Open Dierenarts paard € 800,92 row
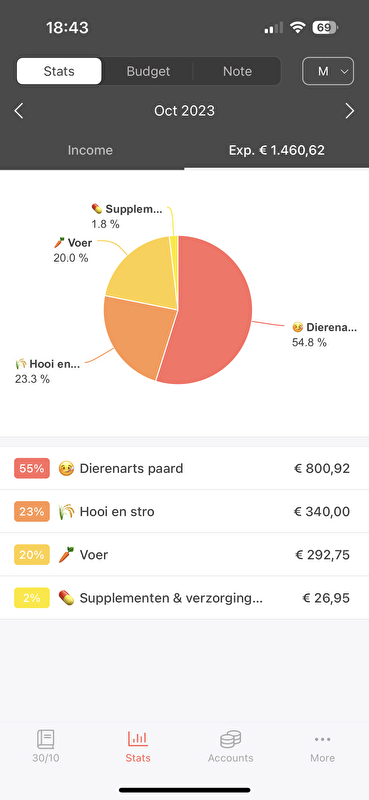 click(184, 468)
